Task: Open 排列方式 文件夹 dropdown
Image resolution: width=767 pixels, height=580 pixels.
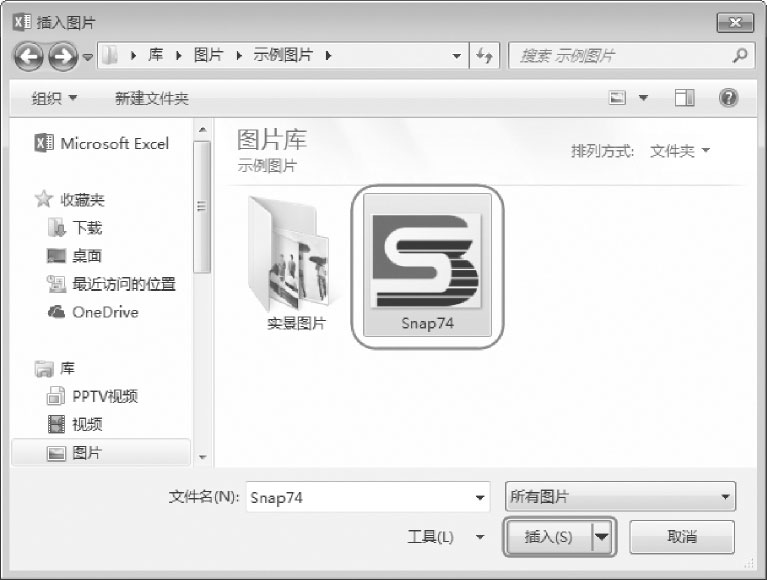Action: pos(680,151)
